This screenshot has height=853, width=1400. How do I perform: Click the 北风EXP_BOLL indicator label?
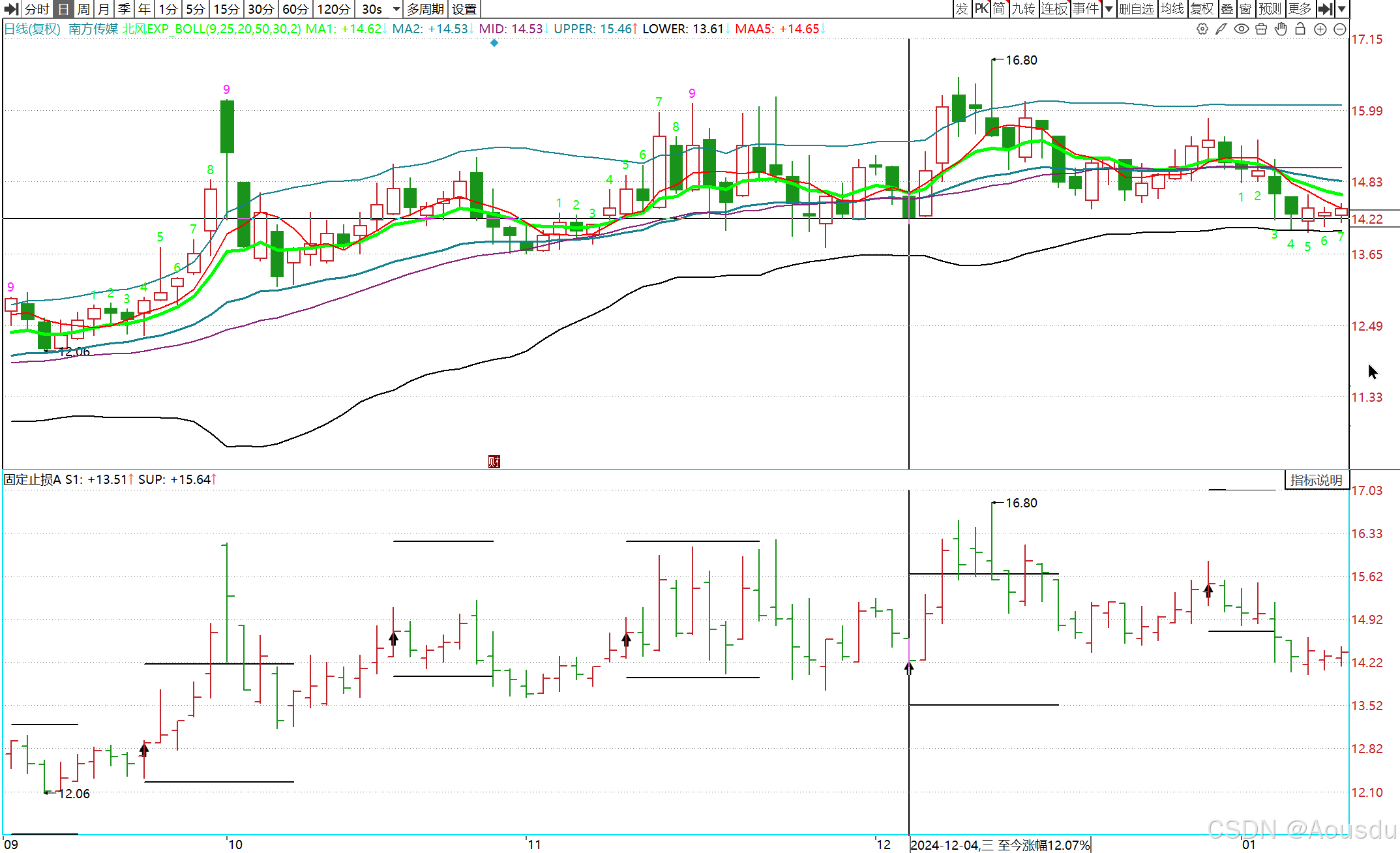(x=211, y=29)
